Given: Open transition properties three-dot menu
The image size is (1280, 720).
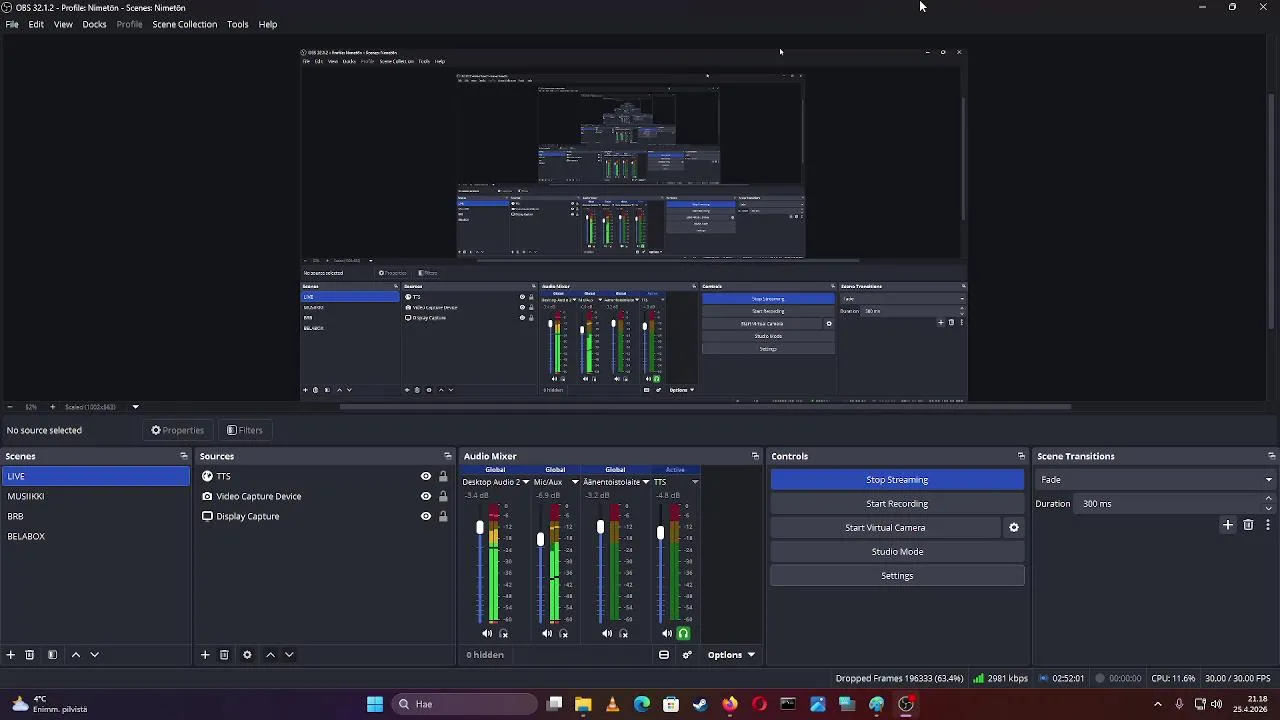Looking at the screenshot, I should click(1268, 525).
